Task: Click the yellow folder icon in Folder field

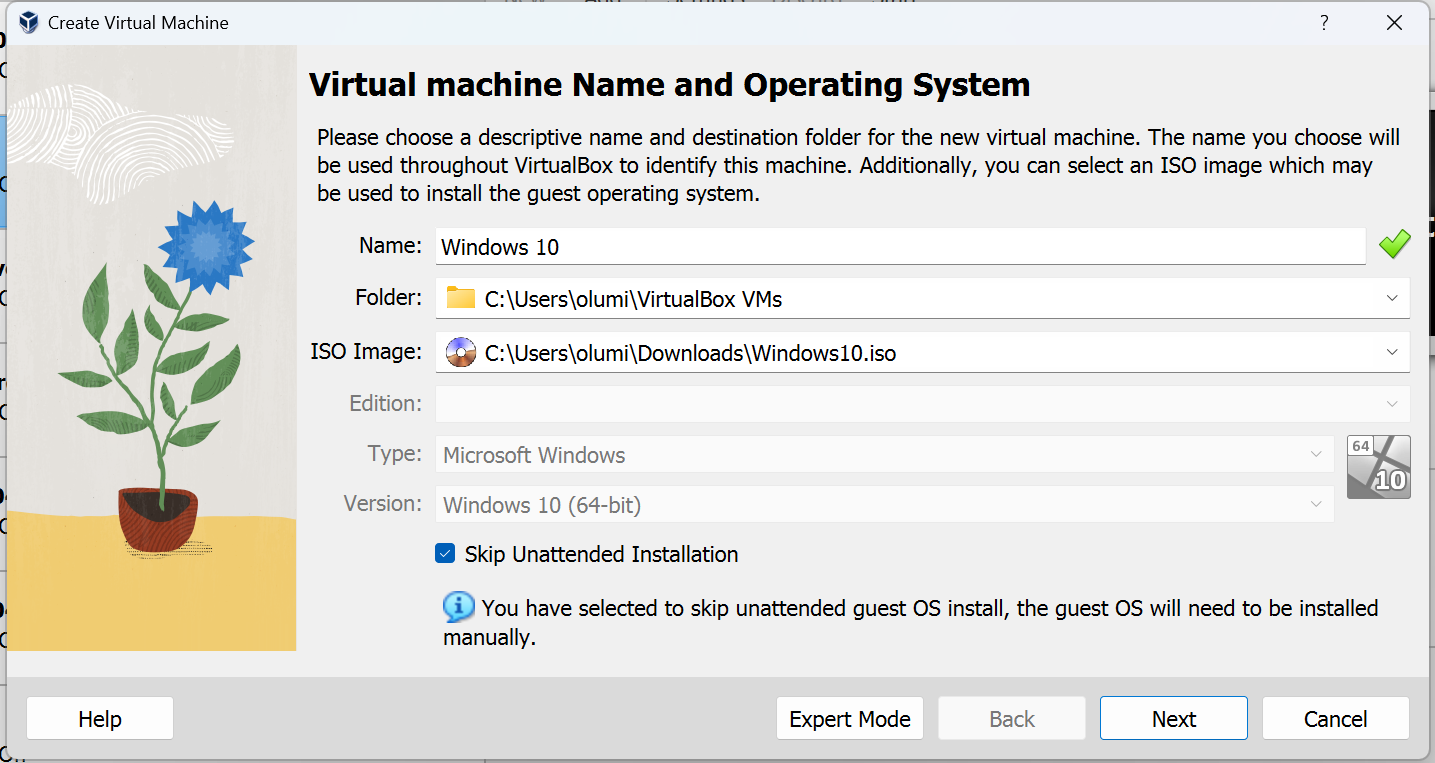Action: tap(460, 298)
